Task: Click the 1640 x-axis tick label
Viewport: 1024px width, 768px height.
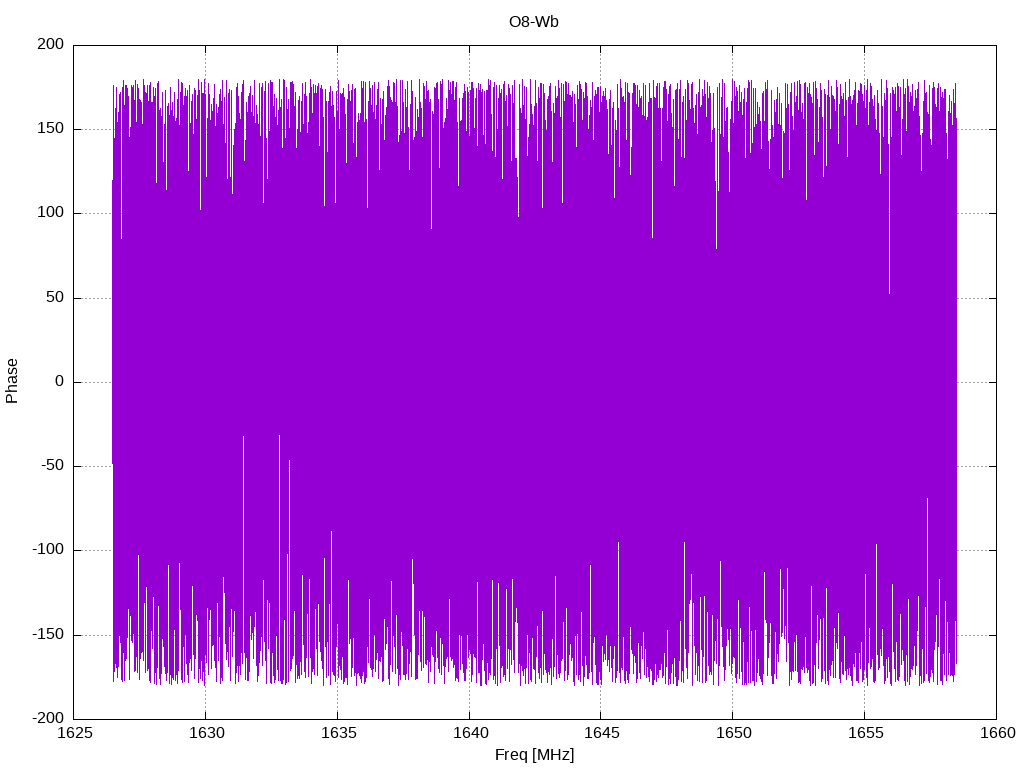Action: [x=470, y=733]
